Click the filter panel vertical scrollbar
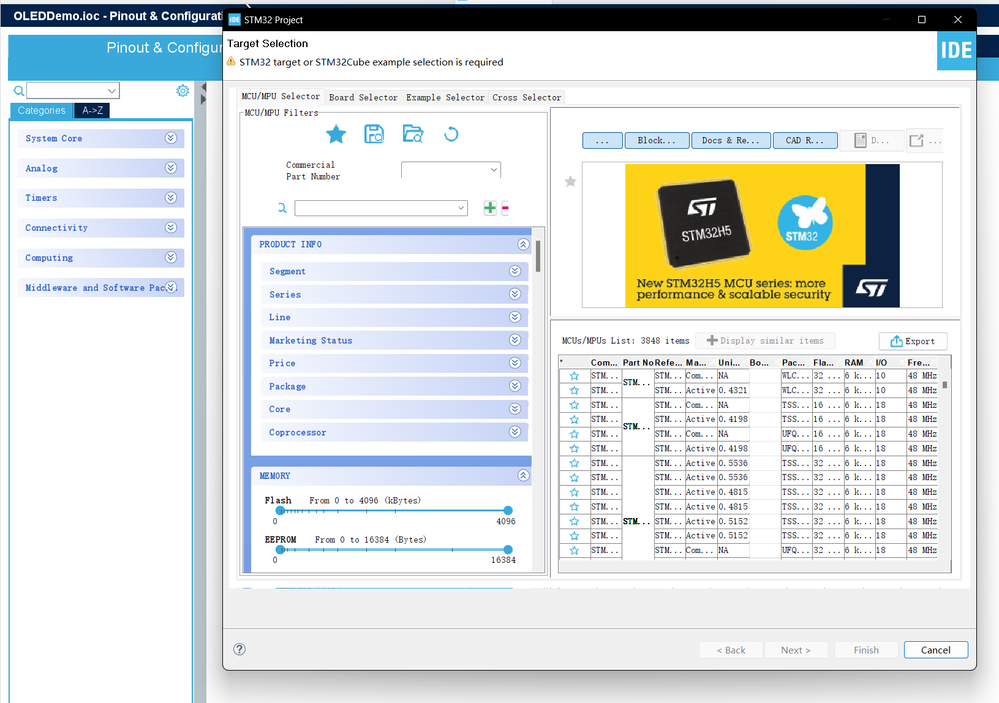The image size is (999, 703). 538,256
